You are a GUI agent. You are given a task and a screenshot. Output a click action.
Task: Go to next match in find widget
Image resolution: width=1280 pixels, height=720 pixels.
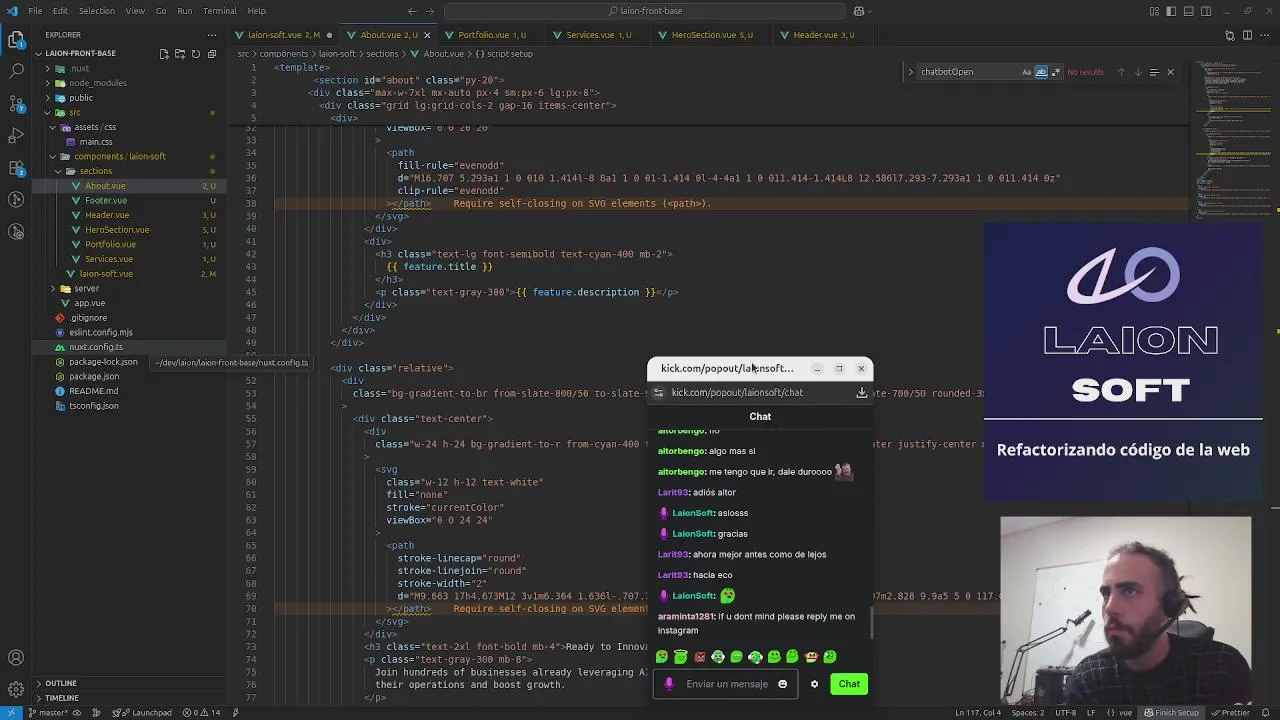click(x=1137, y=72)
